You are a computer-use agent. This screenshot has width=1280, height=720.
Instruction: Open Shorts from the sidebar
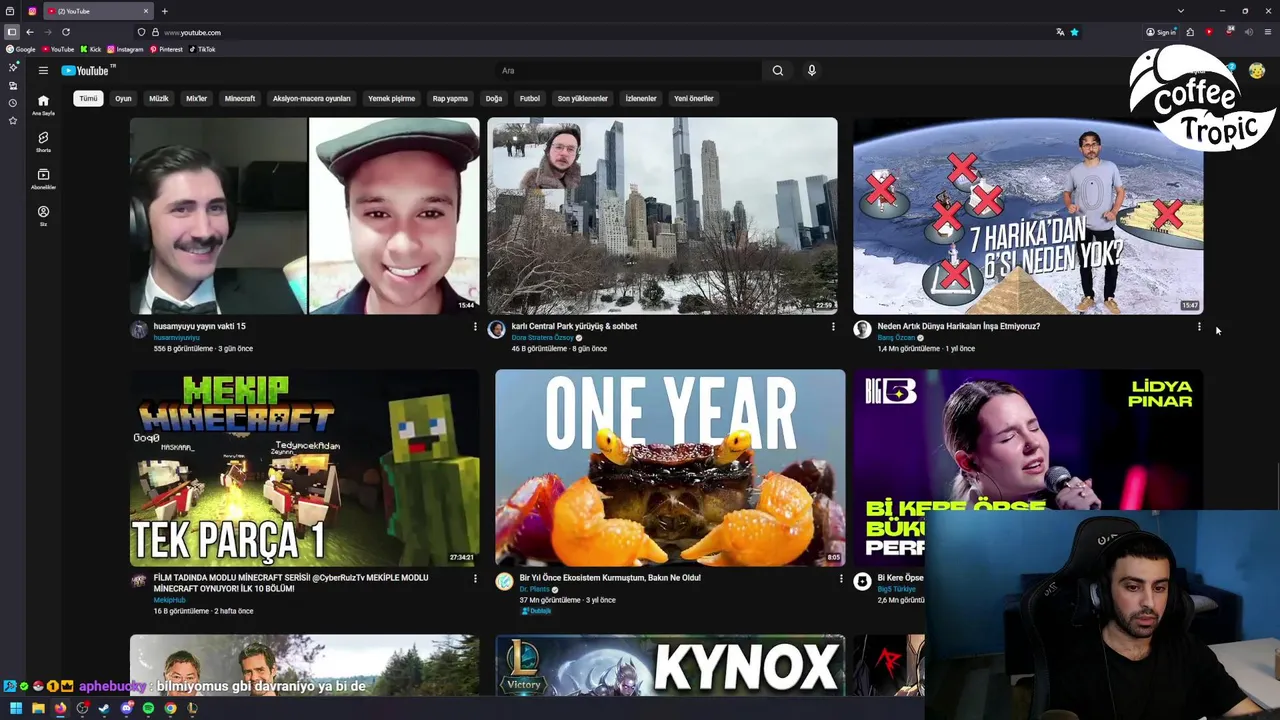43,141
